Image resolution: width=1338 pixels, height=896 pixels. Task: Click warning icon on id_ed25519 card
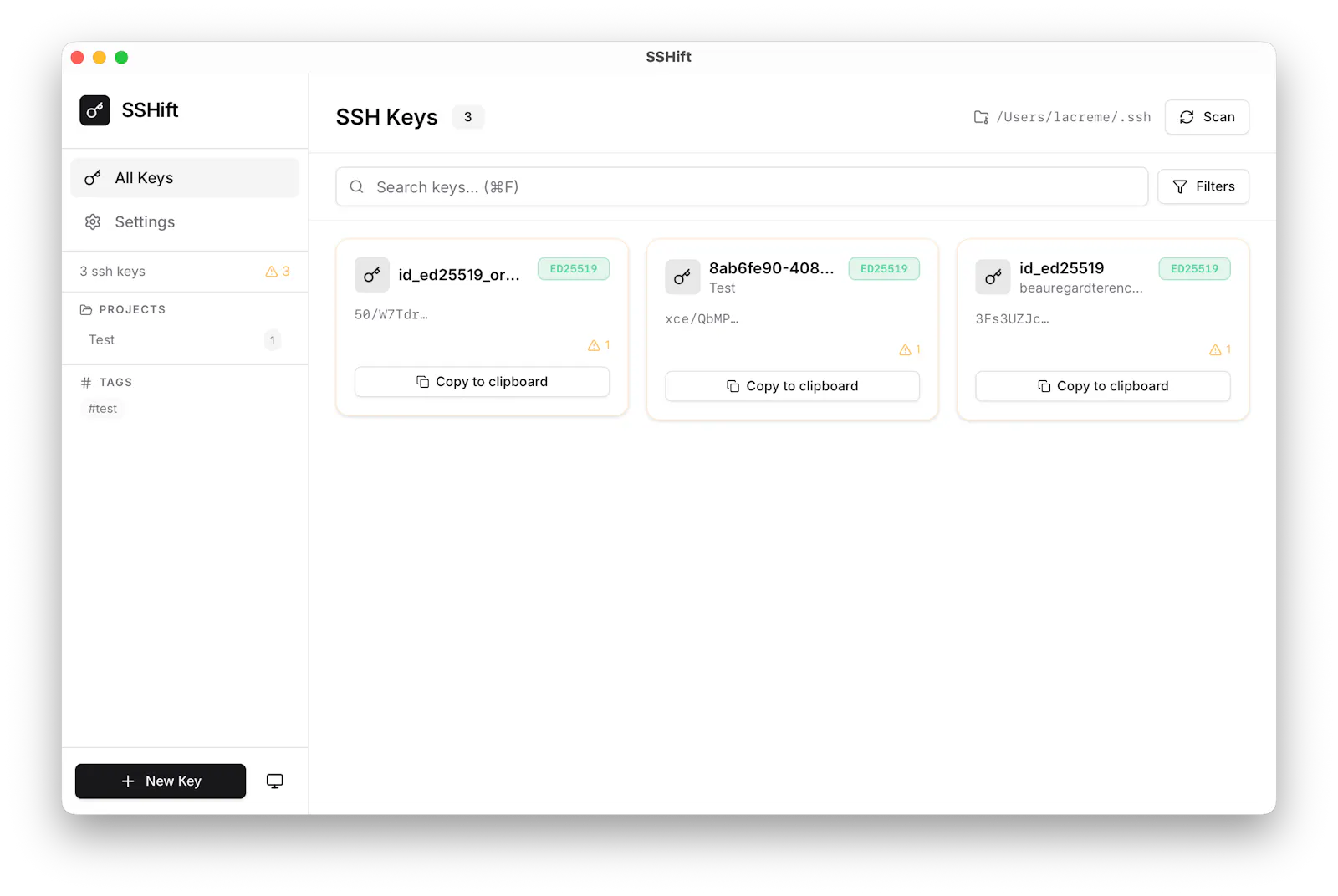[1215, 350]
